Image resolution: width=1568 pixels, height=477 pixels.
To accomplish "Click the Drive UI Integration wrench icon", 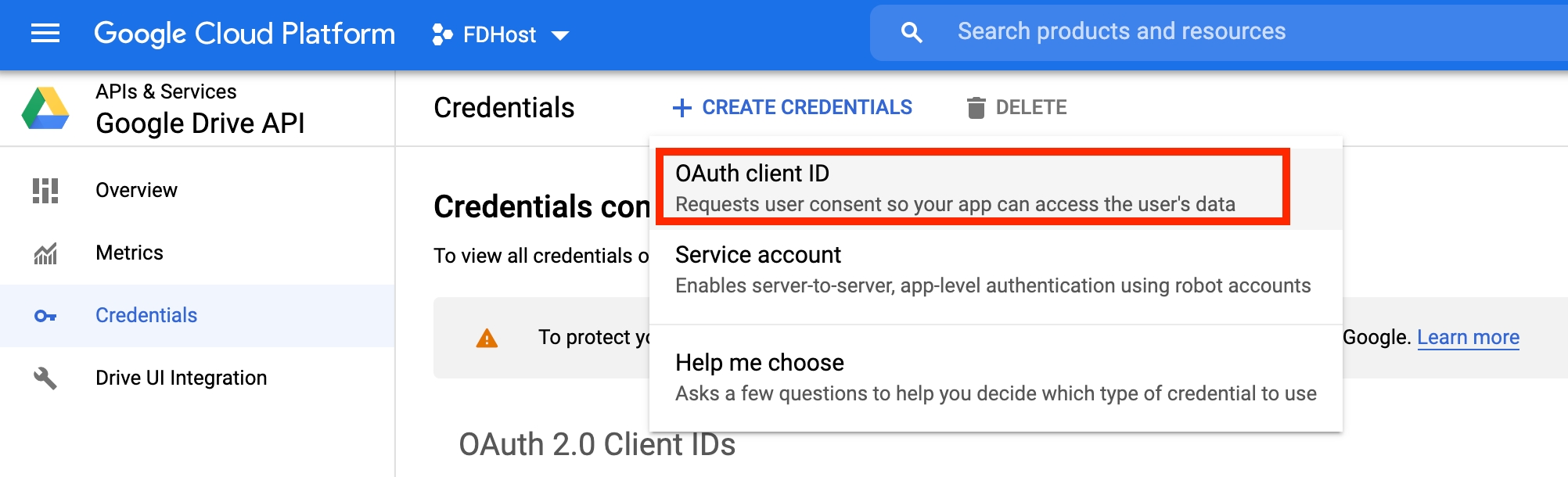I will coord(45,378).
